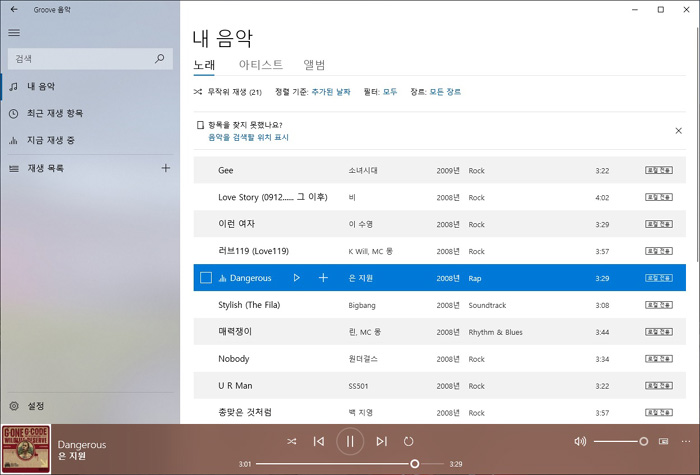Click artist Bigbang in the Stylish row
700x475 pixels.
click(x=362, y=305)
